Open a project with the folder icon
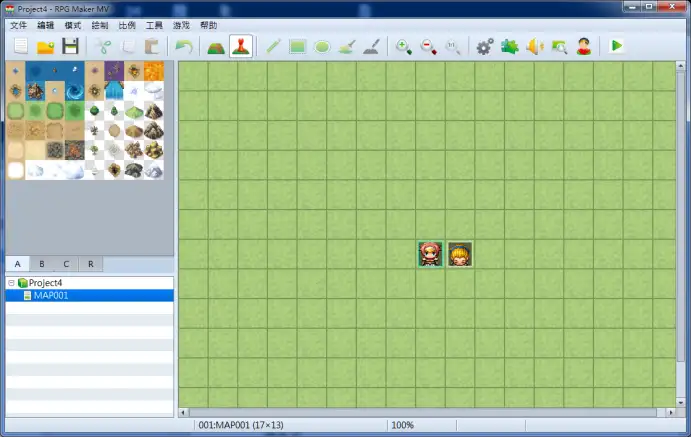The width and height of the screenshot is (691, 437). (x=45, y=46)
